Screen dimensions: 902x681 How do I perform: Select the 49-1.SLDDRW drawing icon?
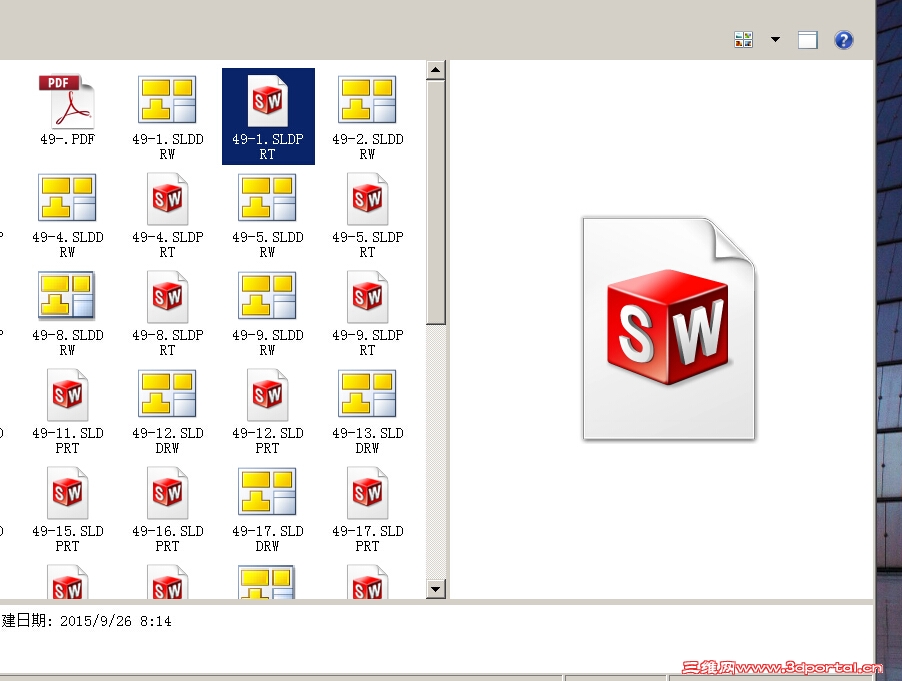[x=167, y=100]
